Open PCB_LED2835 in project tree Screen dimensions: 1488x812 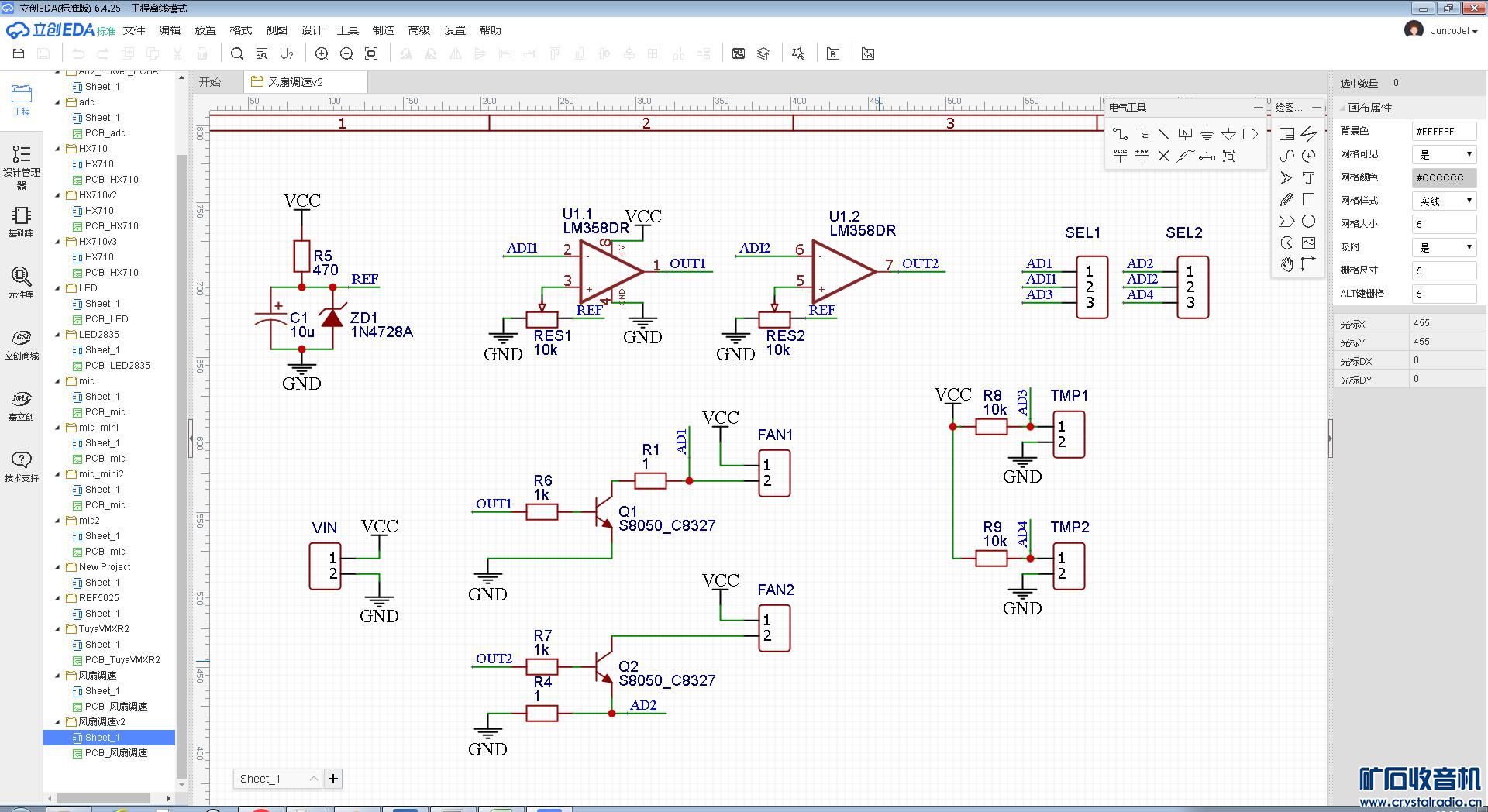click(117, 365)
